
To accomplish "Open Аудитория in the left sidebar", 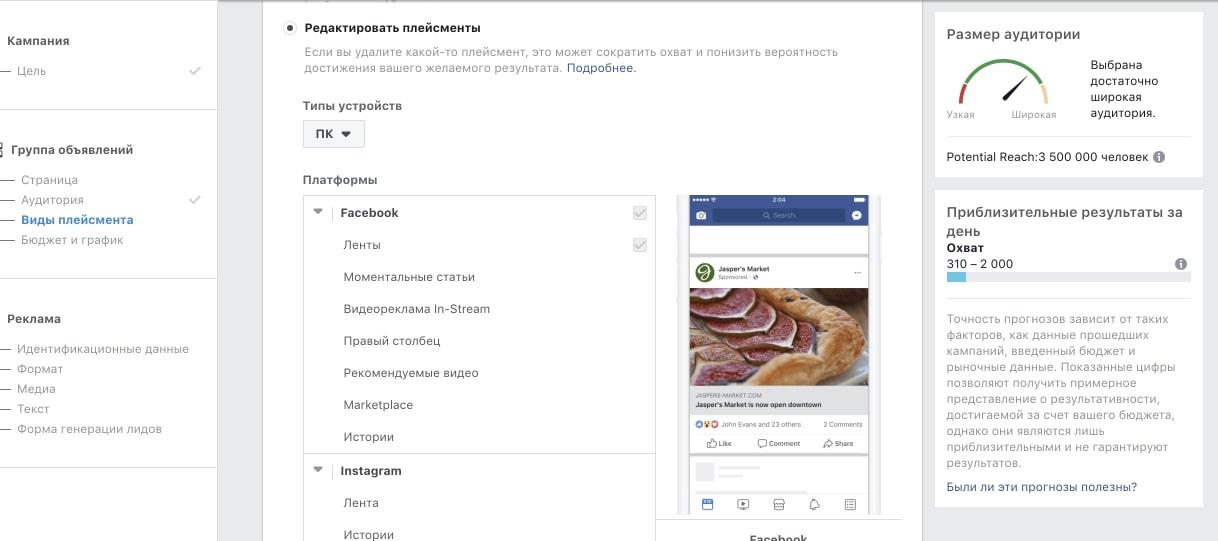I will (x=53, y=200).
